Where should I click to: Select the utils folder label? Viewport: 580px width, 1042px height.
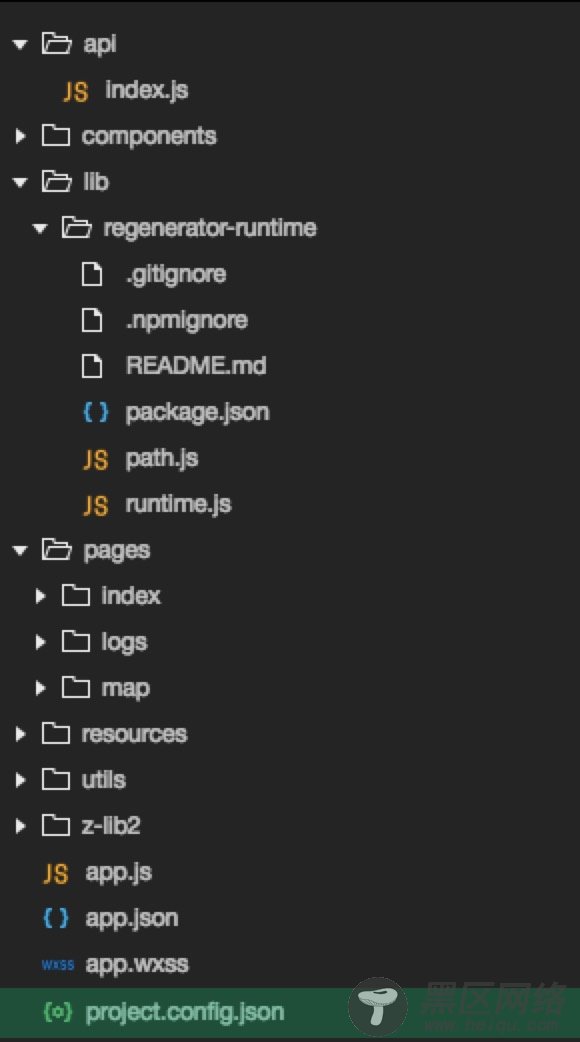[x=104, y=780]
